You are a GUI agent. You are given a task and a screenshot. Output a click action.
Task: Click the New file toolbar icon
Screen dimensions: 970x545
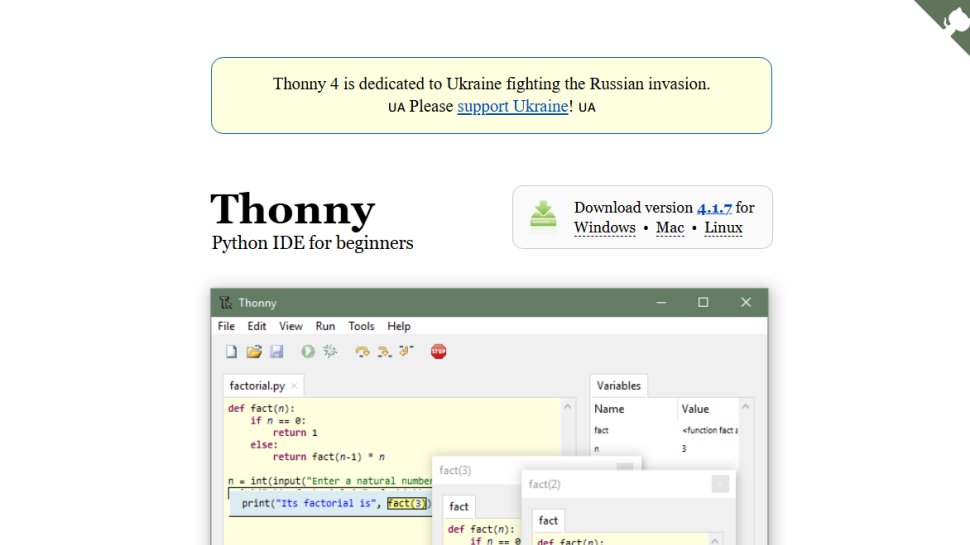pos(231,351)
